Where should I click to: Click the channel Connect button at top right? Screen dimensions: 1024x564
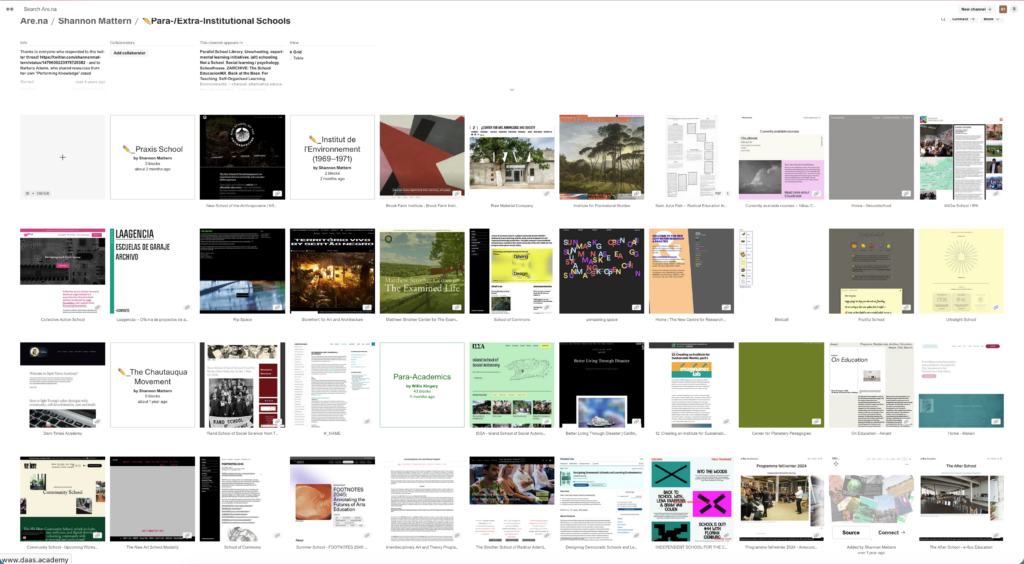click(x=963, y=19)
